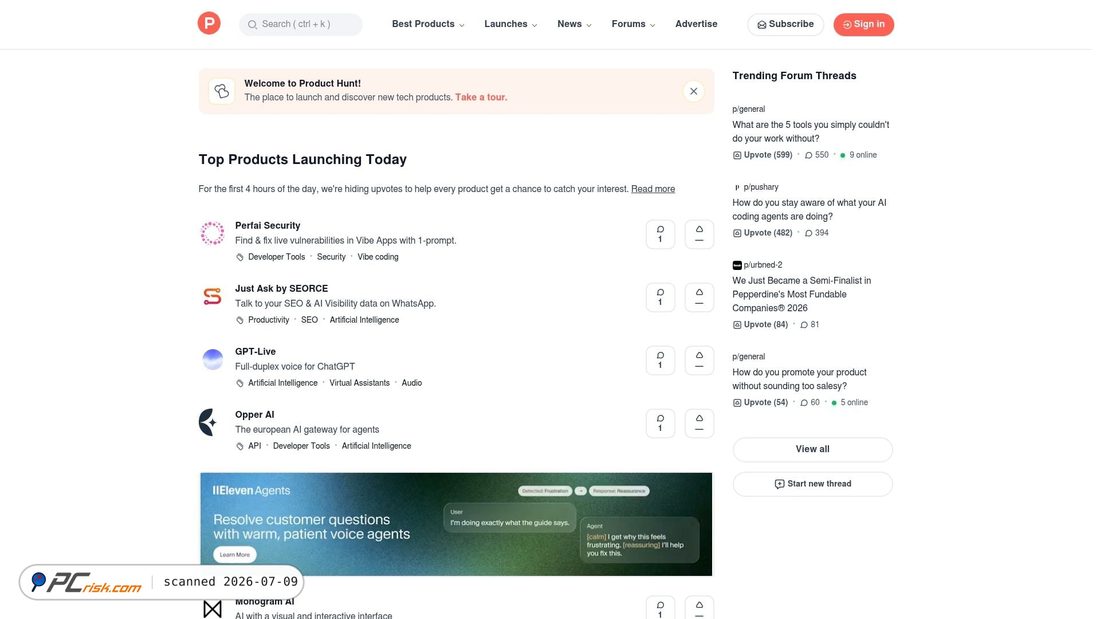The image size is (1100, 619).
Task: Upvote Perfai Security
Action: tap(699, 234)
